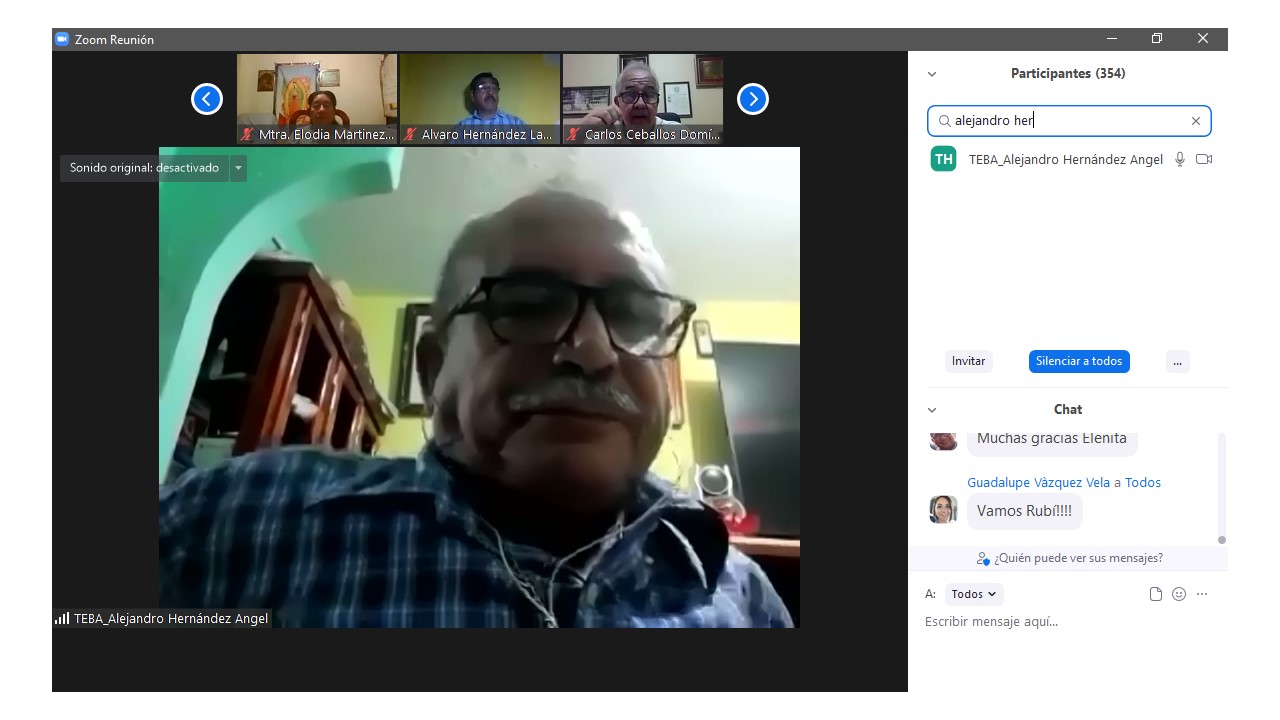Select Alvaro Hernández video thumbnail
Image resolution: width=1280 pixels, height=720 pixels.
coord(480,99)
